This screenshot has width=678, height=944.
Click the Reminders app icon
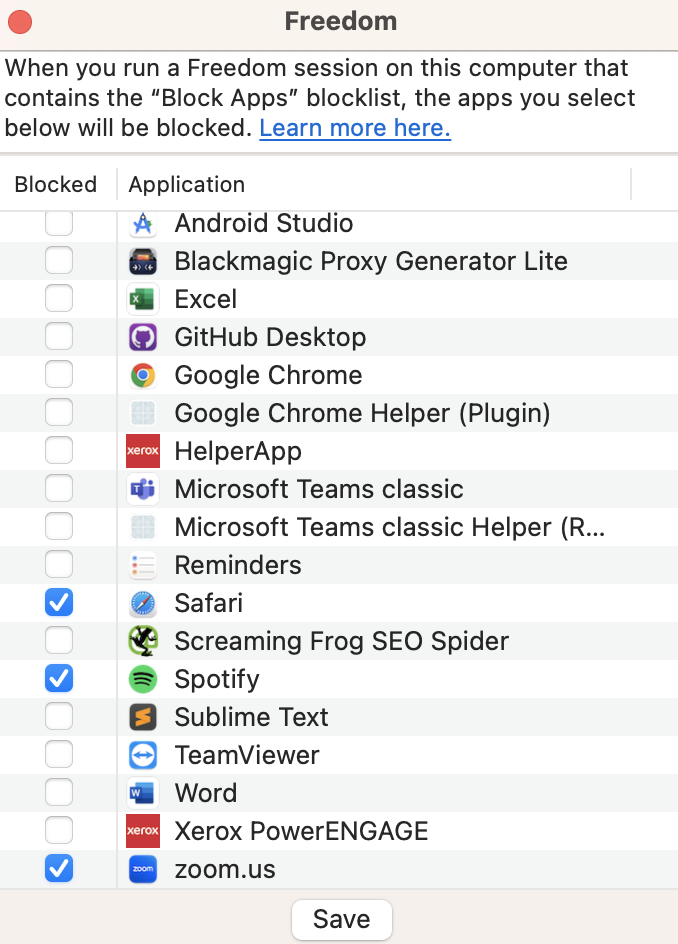143,565
